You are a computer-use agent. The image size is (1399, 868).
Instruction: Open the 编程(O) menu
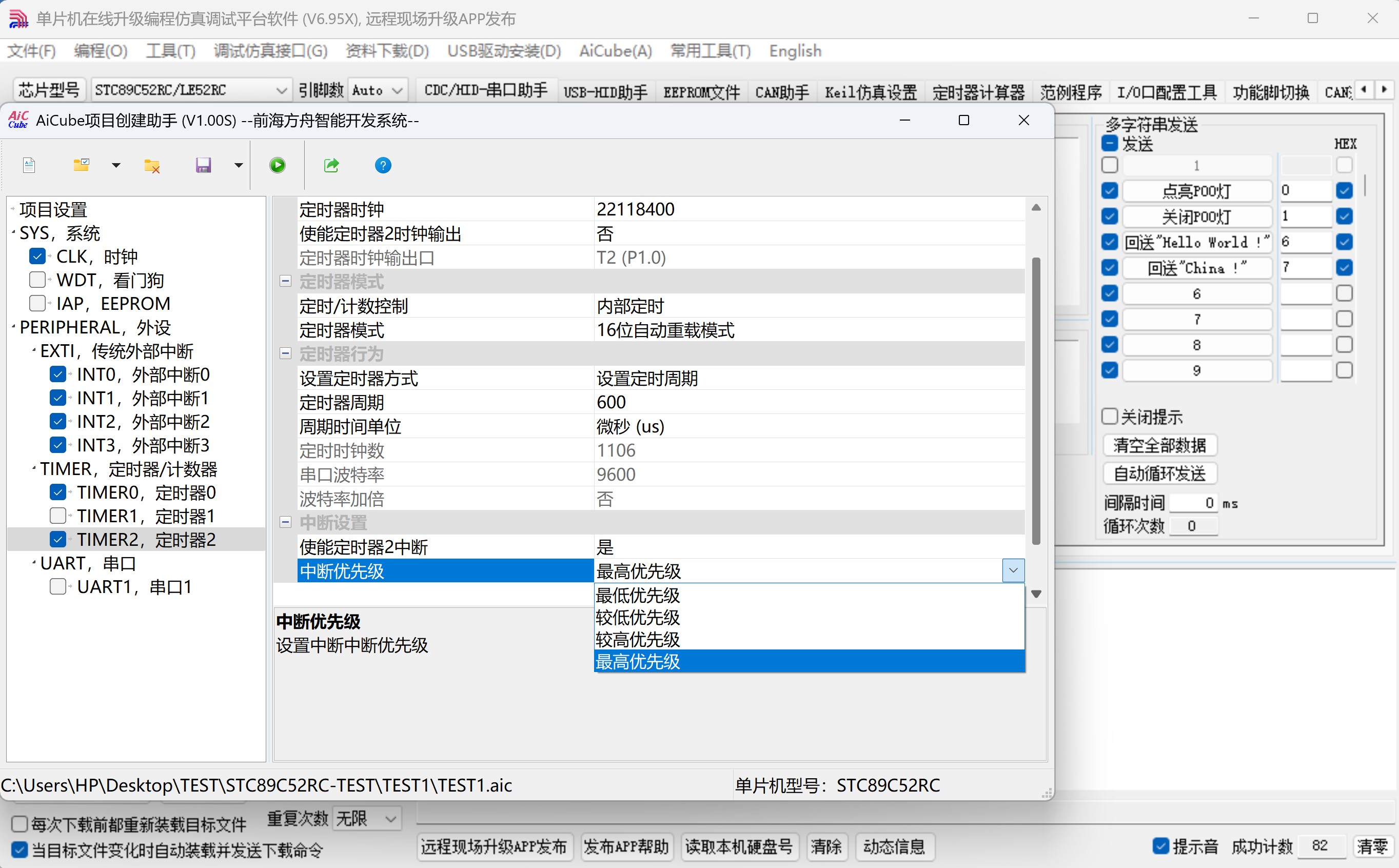101,51
